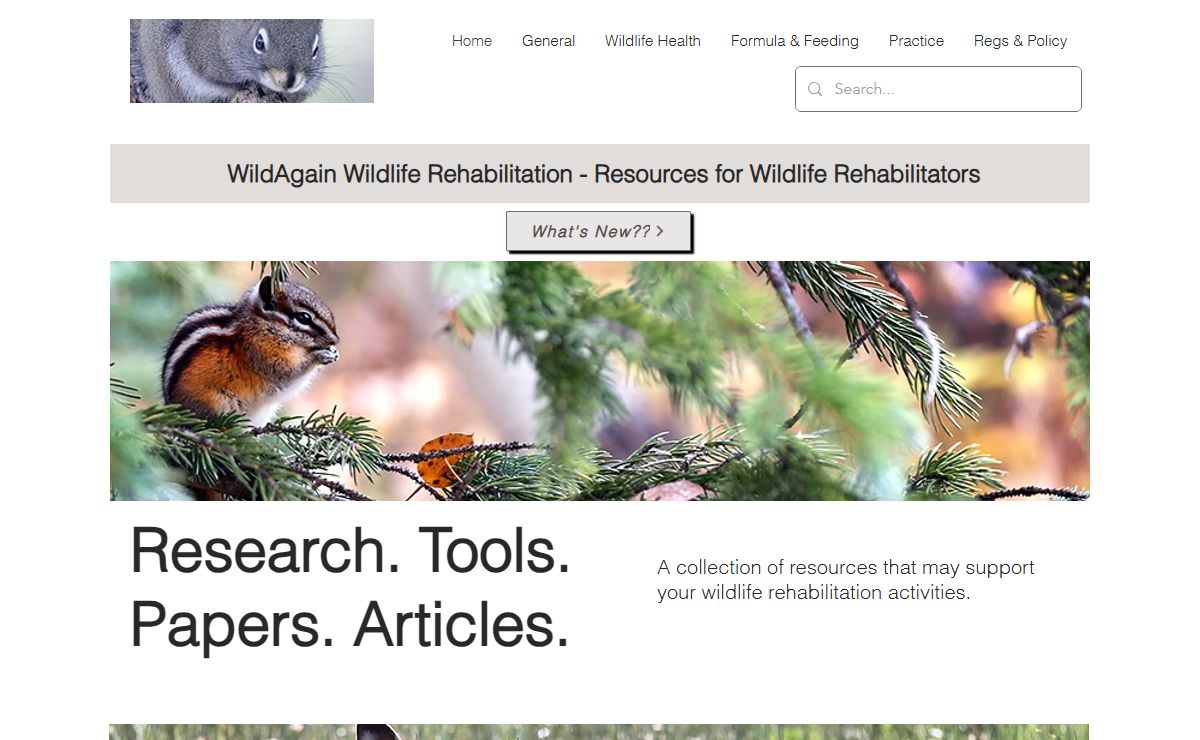Click the magnifying glass search icon
The width and height of the screenshot is (1200, 740).
(x=815, y=89)
